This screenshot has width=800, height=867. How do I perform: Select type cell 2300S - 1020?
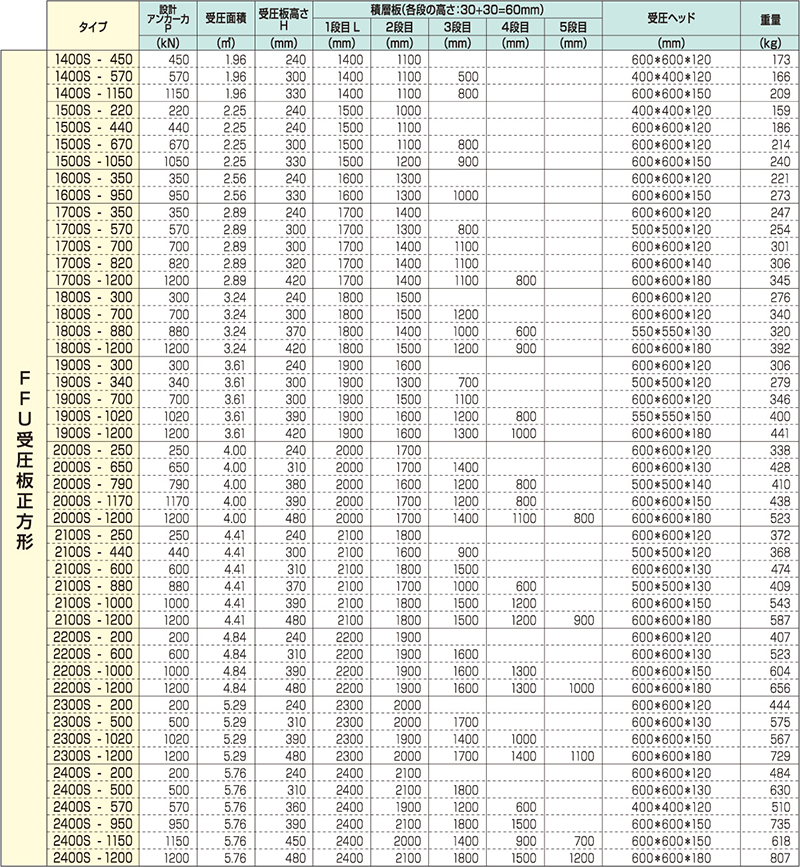(x=92, y=739)
